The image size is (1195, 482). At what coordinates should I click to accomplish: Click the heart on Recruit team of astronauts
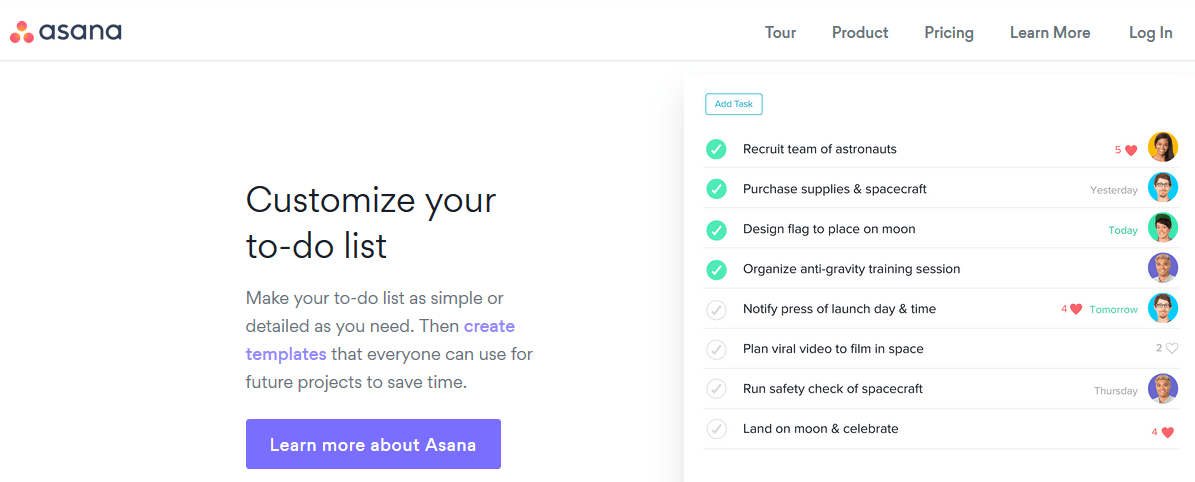[x=1131, y=150]
